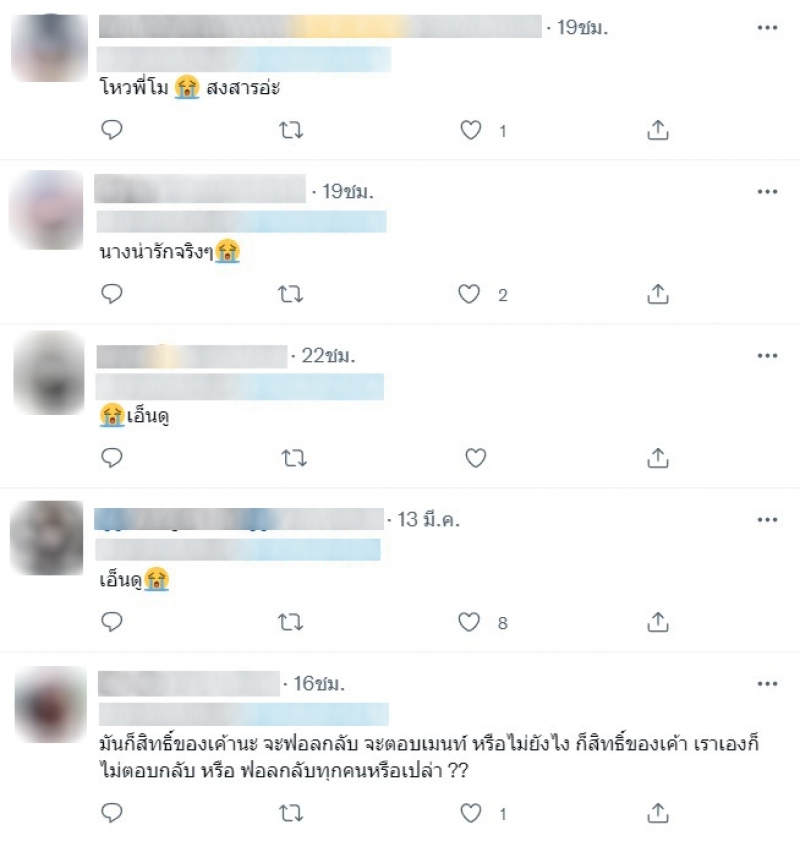
Task: Reply to the tweet saying โหวพี่โม สงสารอ่ะ
Action: (x=112, y=130)
